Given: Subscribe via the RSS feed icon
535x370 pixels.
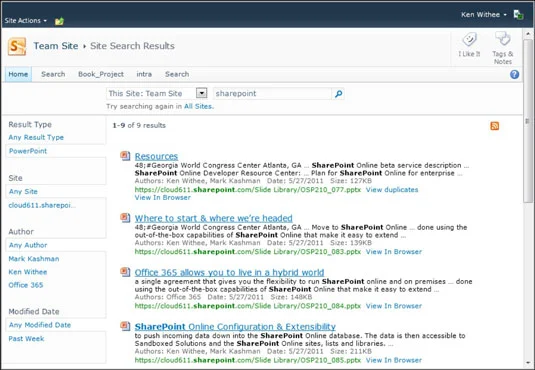Looking at the screenshot, I should point(494,126).
